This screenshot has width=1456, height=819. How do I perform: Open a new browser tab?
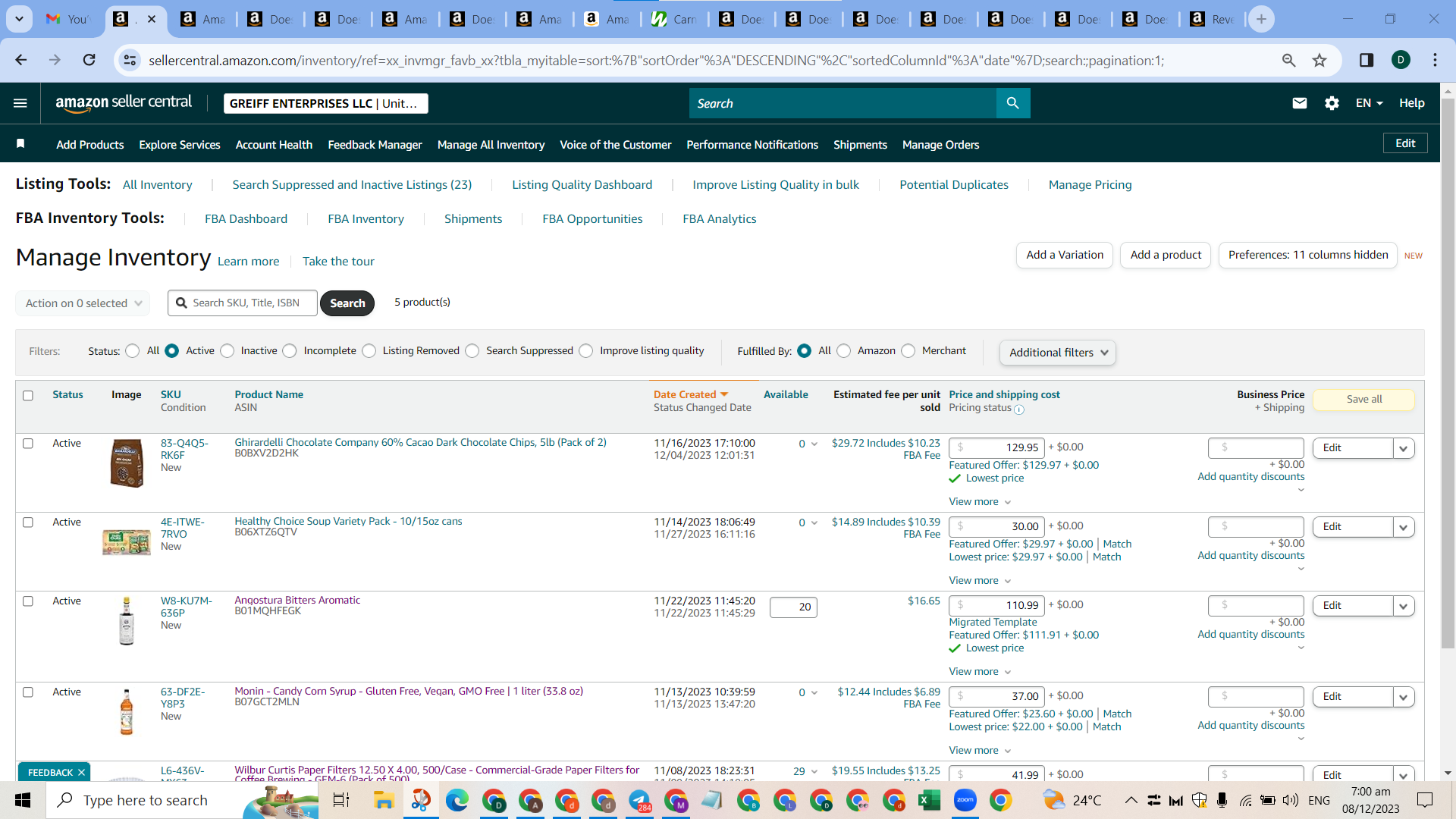point(1261,19)
